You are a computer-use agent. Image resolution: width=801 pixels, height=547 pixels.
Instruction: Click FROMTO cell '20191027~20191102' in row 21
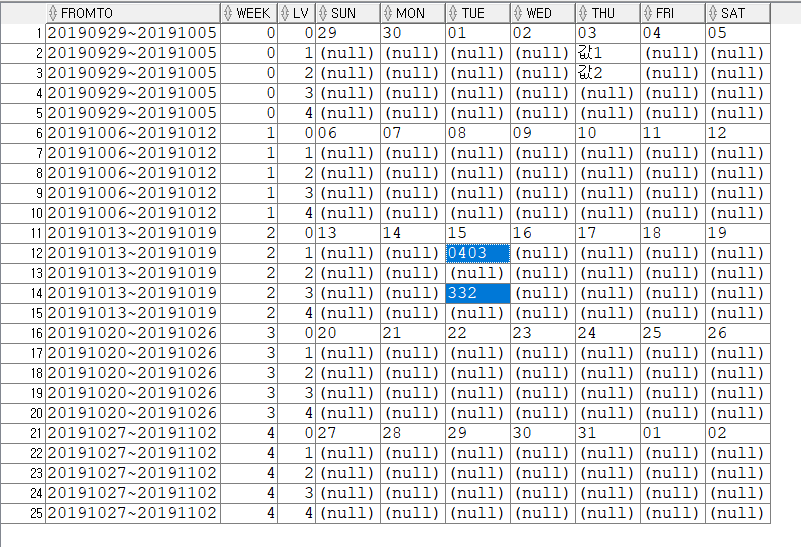click(133, 434)
